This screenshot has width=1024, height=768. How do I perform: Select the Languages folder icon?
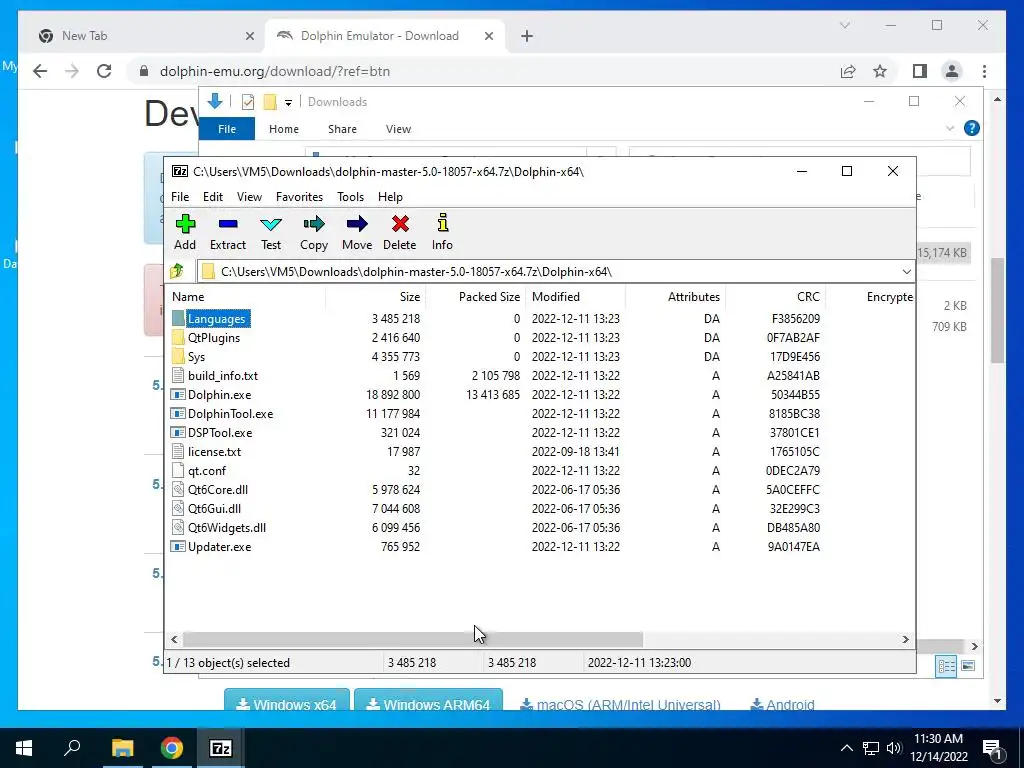pos(178,319)
